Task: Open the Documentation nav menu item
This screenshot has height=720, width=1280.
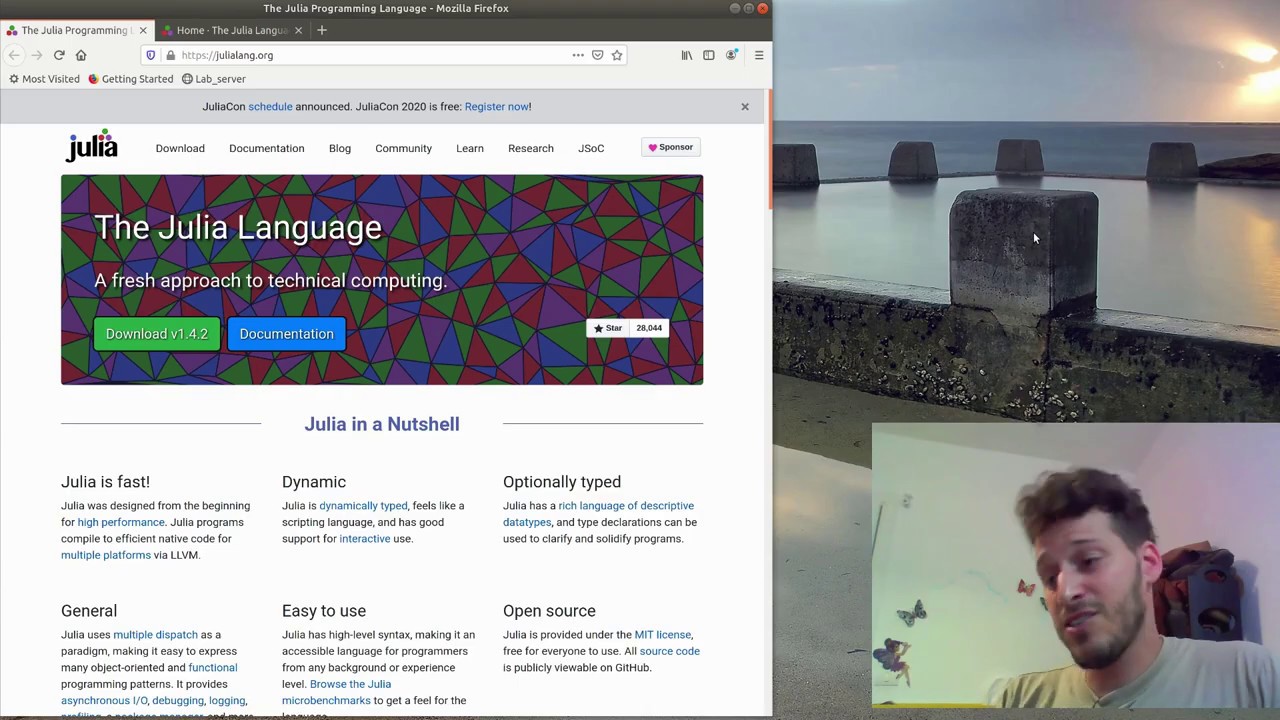Action: point(266,148)
